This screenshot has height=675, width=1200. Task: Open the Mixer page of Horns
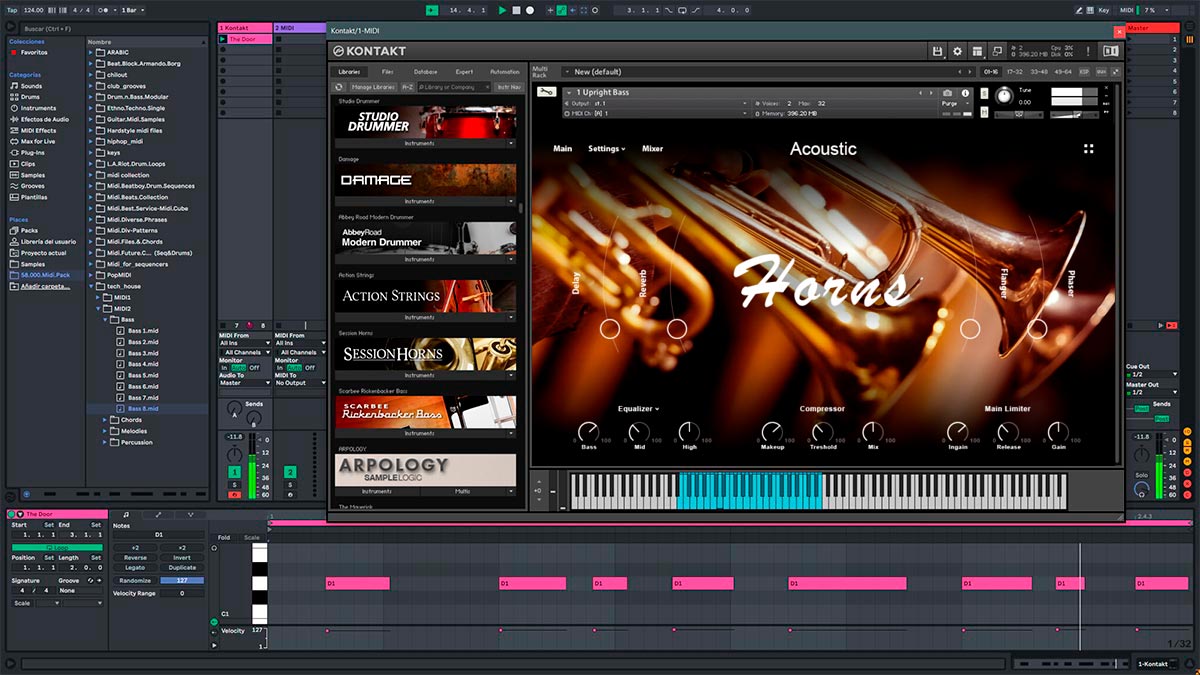coord(652,149)
